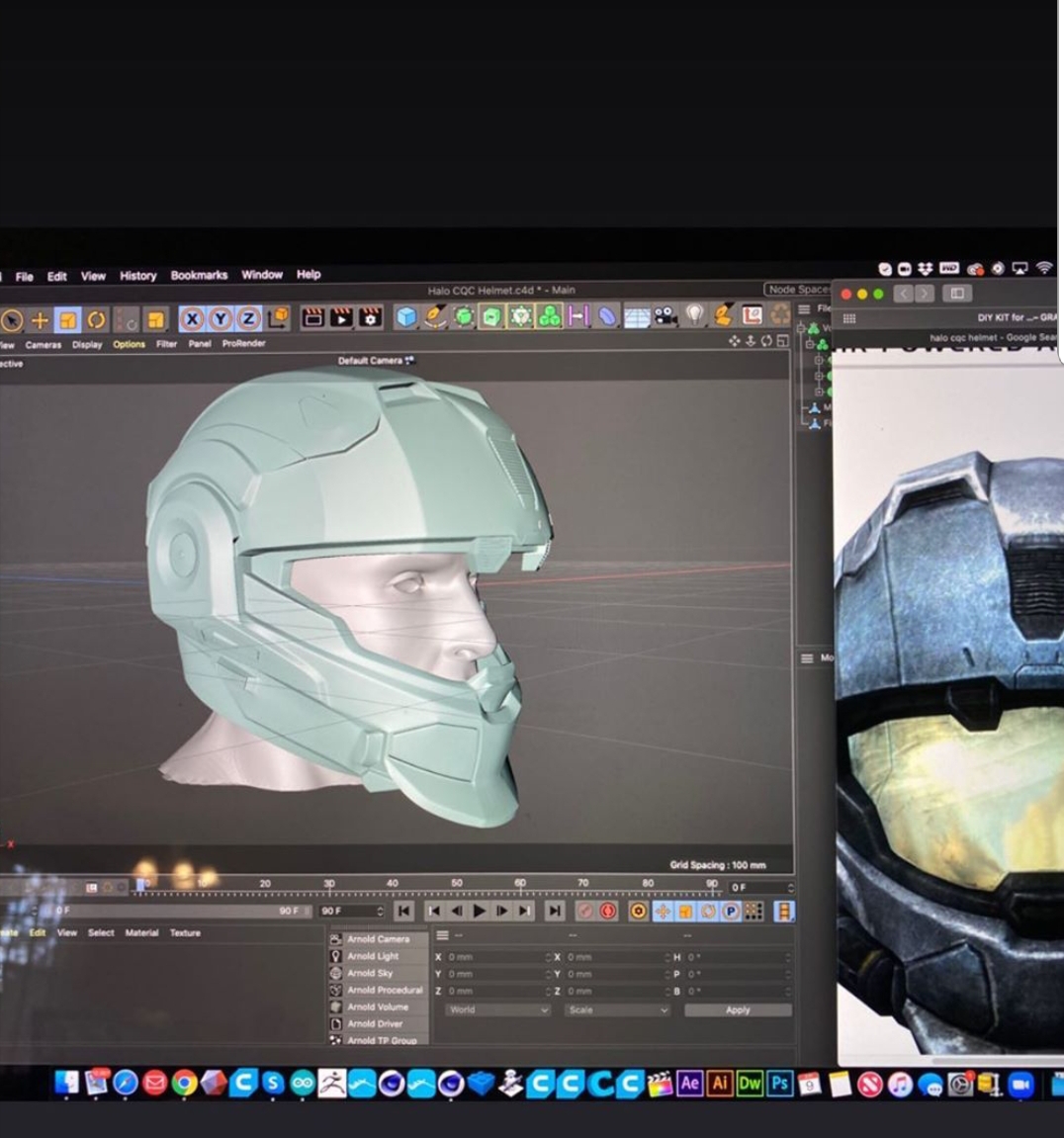
Task: Click the timeline end frame 90 F field
Action: (351, 911)
